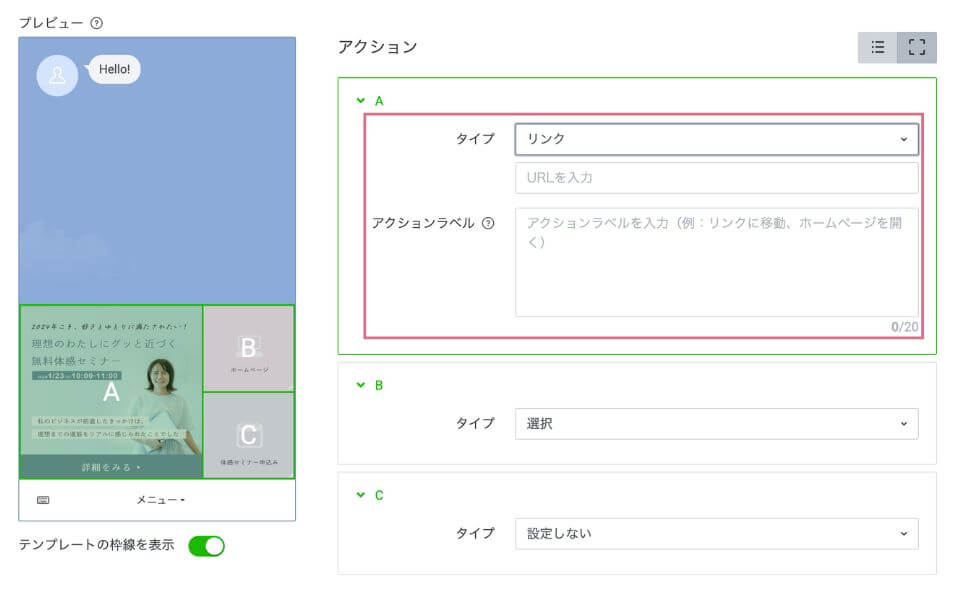Click the keyboard icon in preview menu bar

pyautogui.click(x=43, y=500)
